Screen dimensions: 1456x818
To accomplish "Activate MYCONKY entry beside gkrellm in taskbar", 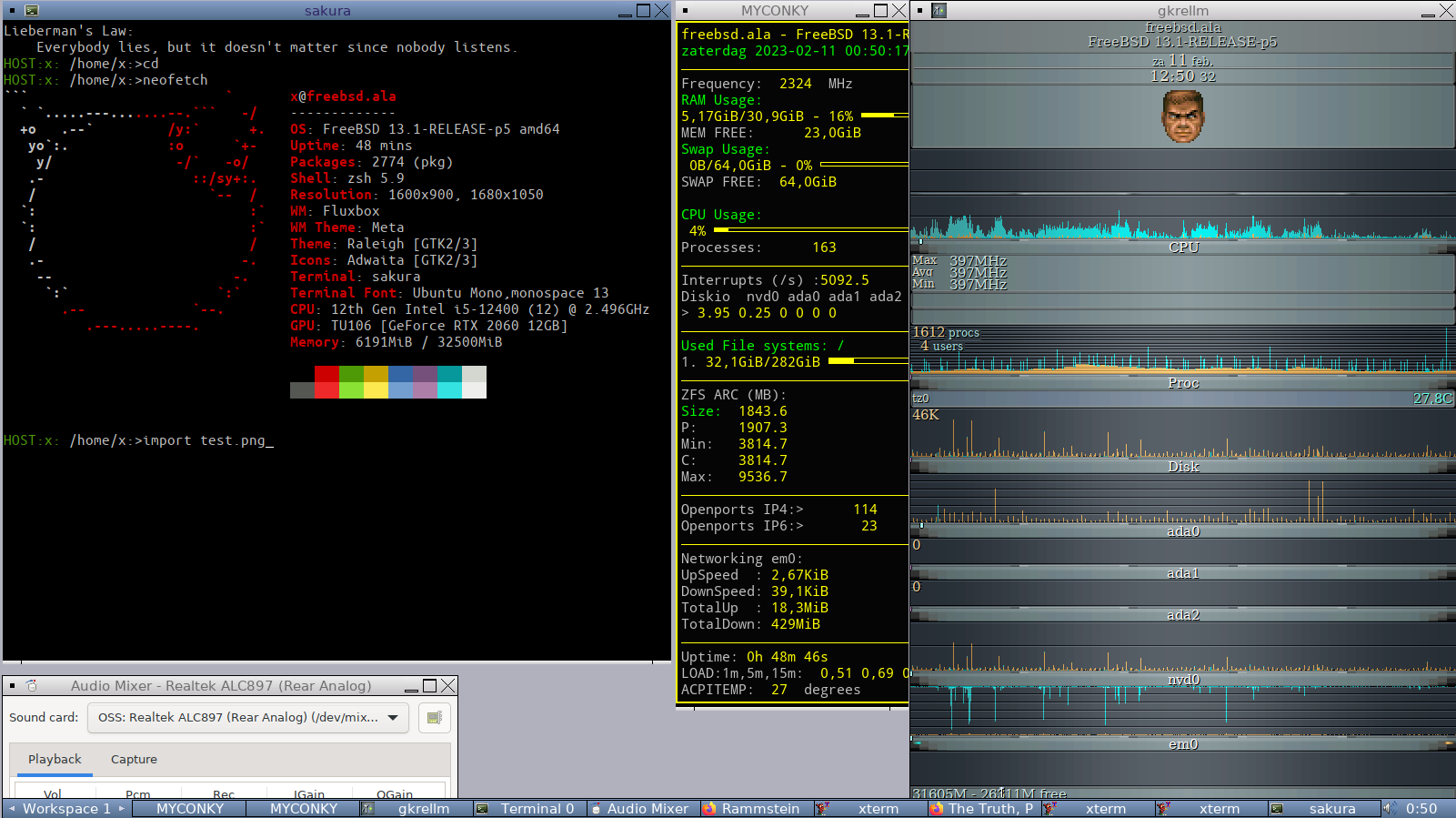I will [x=304, y=808].
